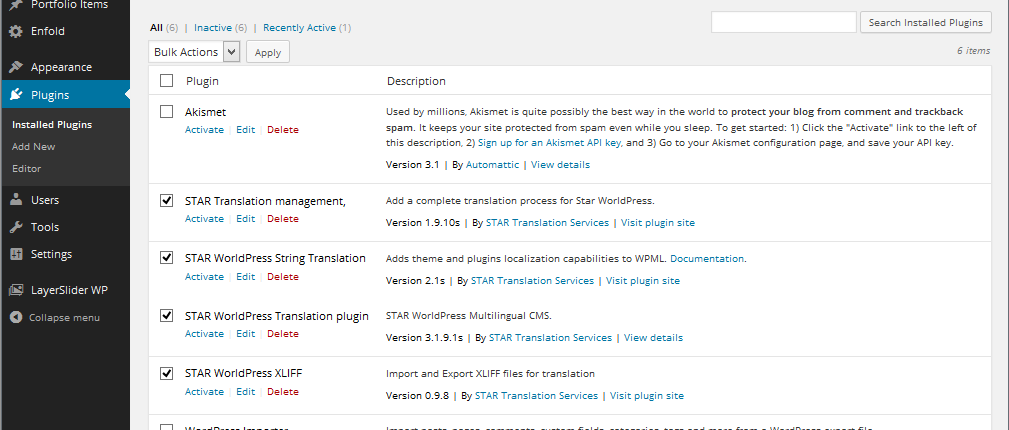Click the Settings sliders icon

point(16,254)
